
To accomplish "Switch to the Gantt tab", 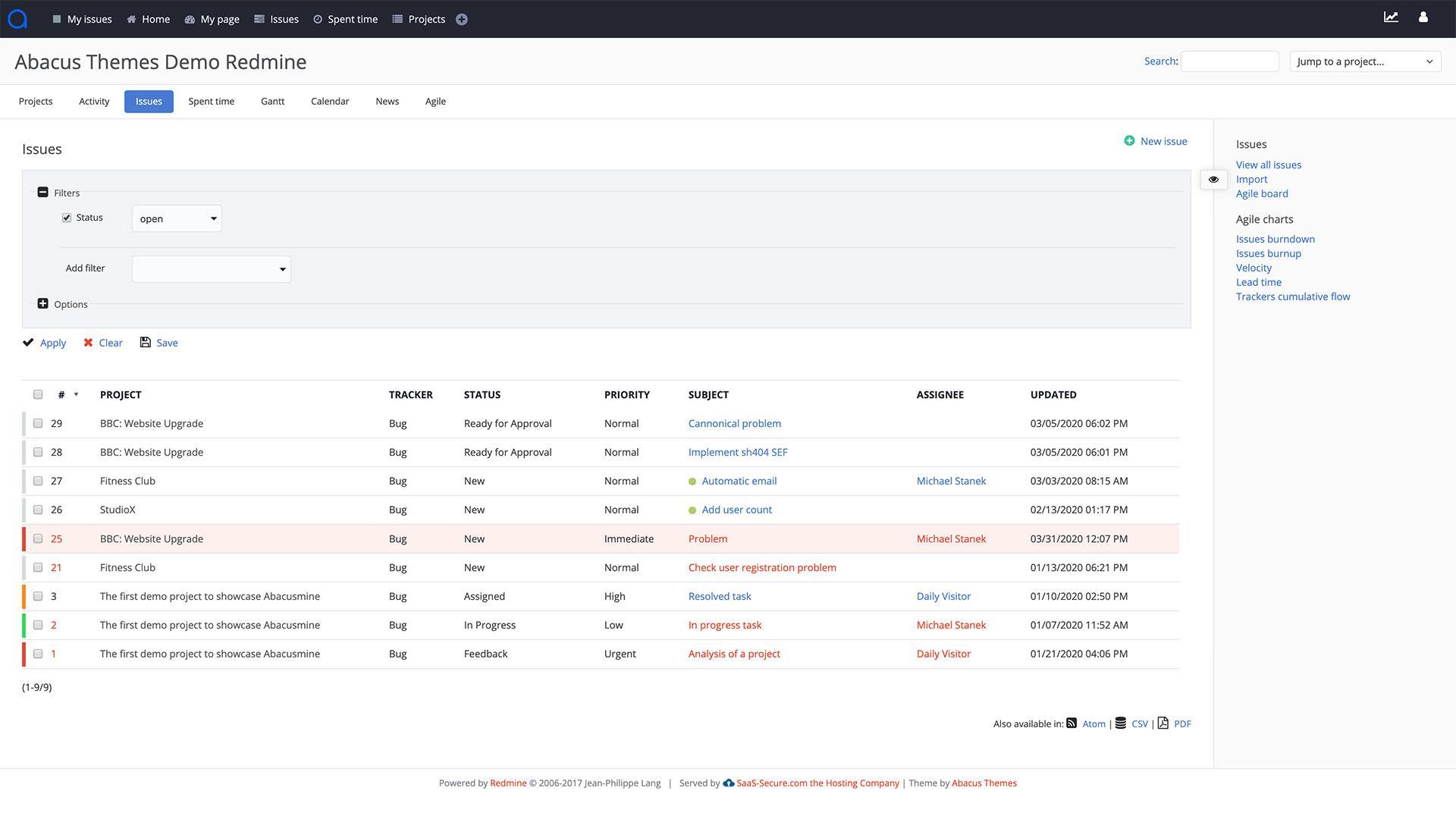I will tap(272, 101).
